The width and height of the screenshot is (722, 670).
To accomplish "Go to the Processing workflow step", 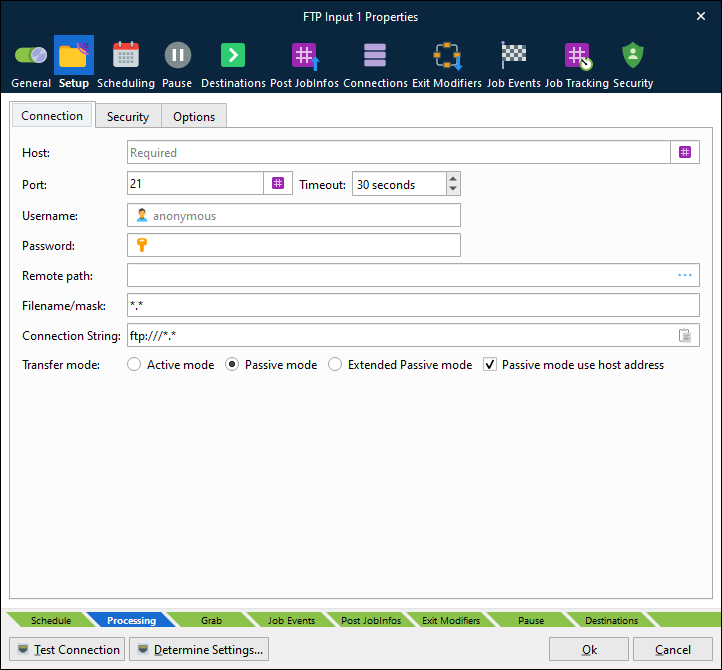I will tap(132, 620).
